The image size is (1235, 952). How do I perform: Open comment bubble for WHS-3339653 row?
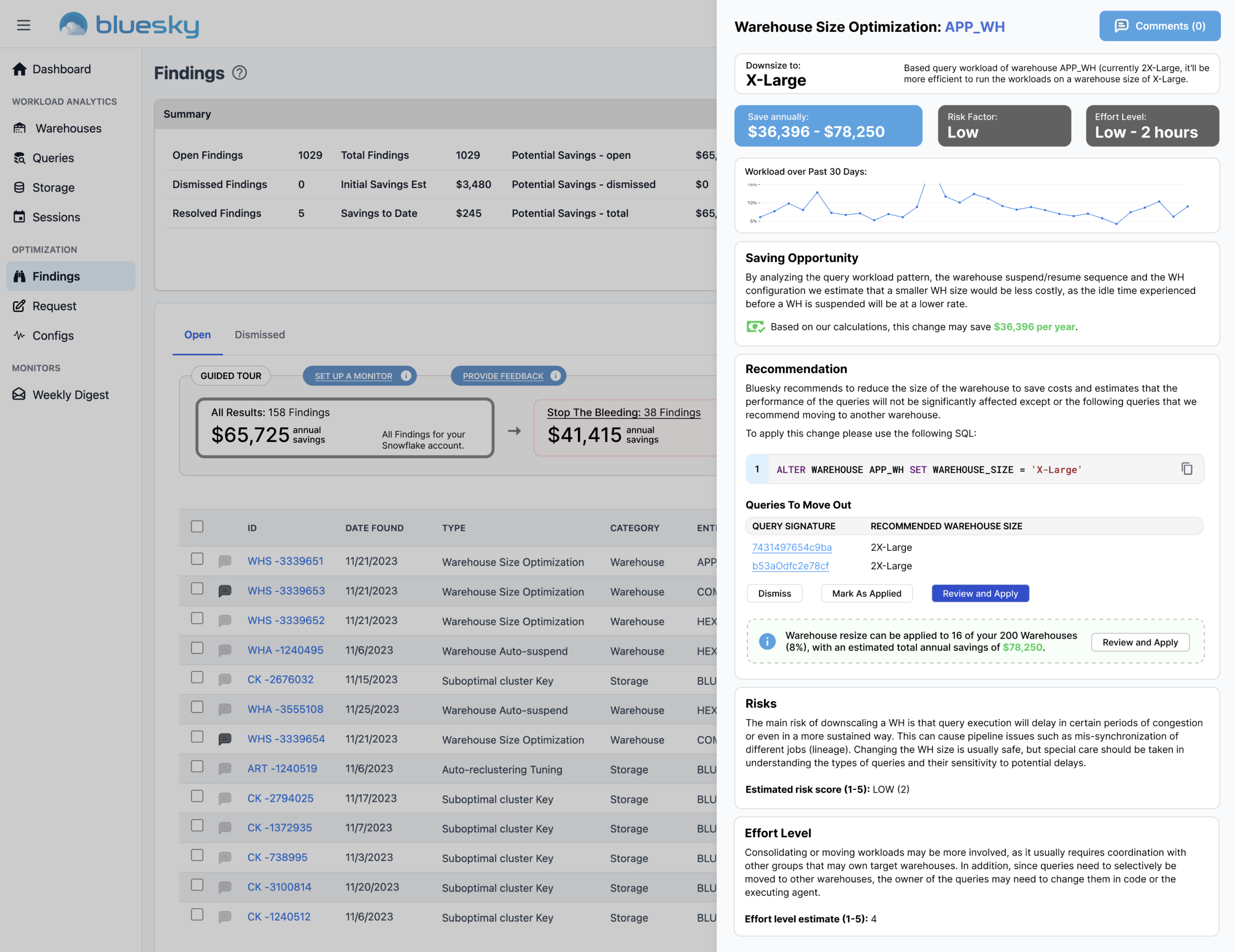[225, 591]
